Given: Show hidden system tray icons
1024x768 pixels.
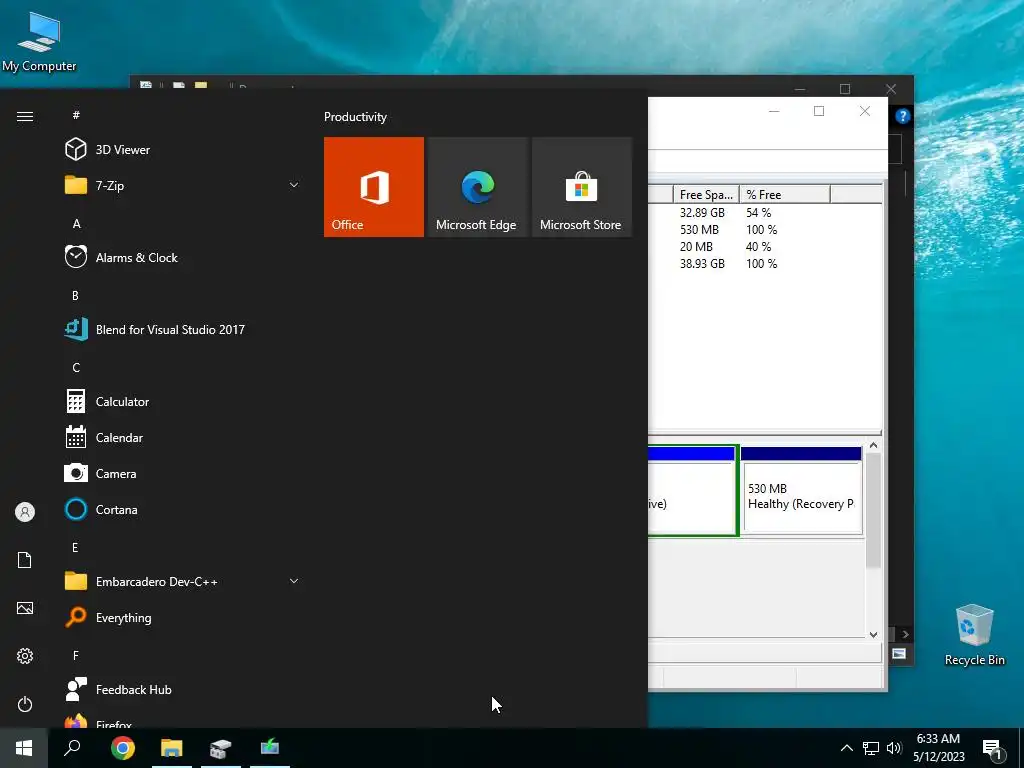Looking at the screenshot, I should (846, 748).
